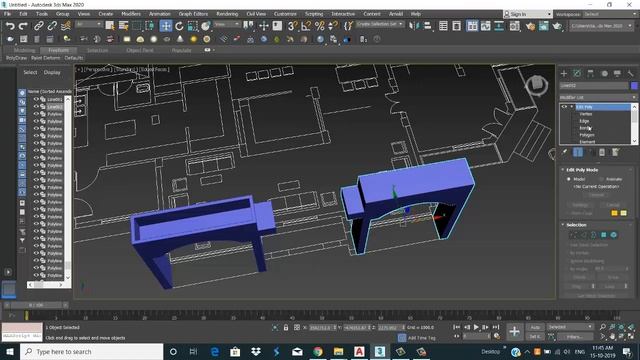Click the Remove Modifier trash icon
This screenshot has width=640, height=360.
602,152
